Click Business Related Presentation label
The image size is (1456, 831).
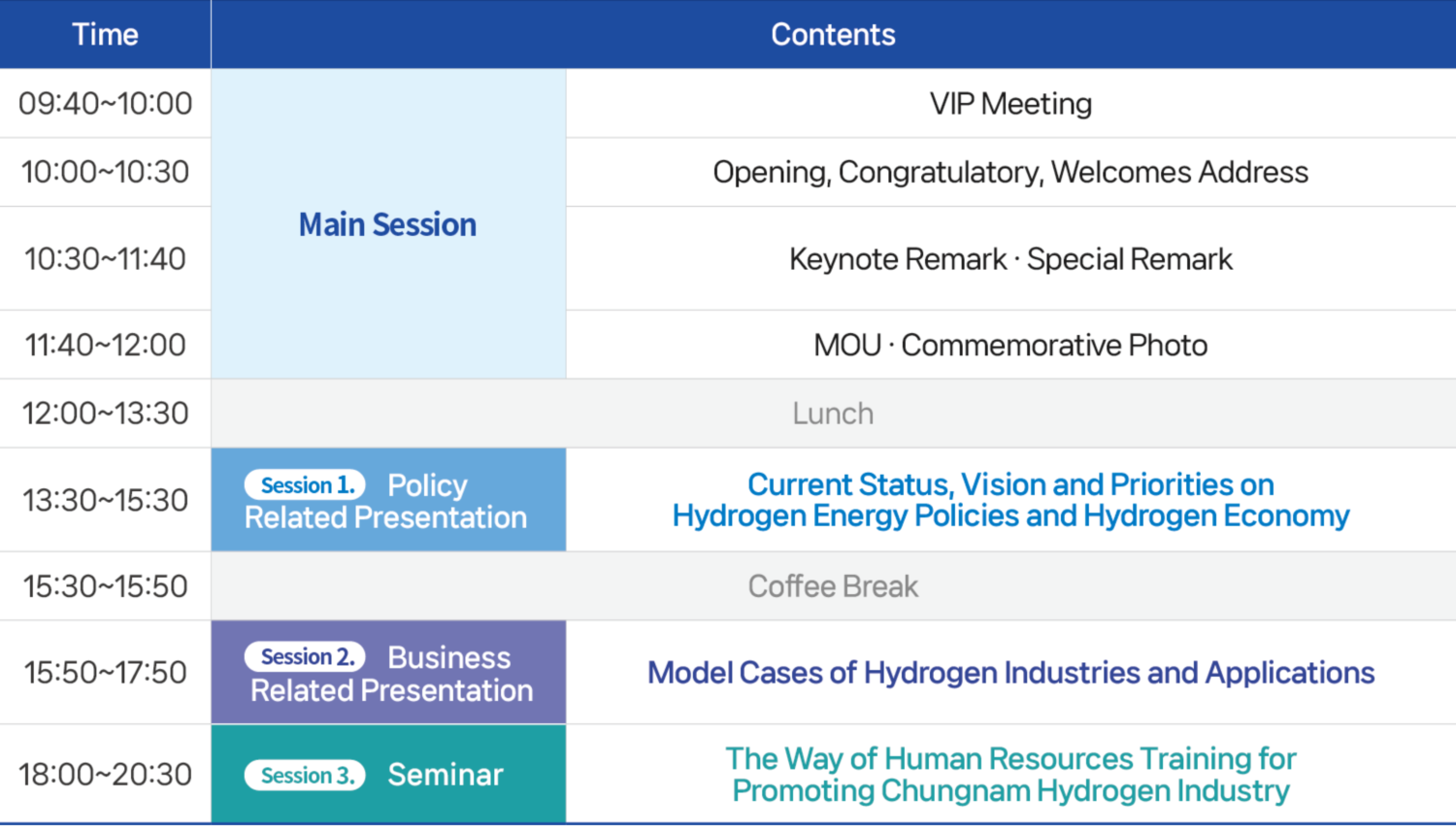(x=391, y=674)
